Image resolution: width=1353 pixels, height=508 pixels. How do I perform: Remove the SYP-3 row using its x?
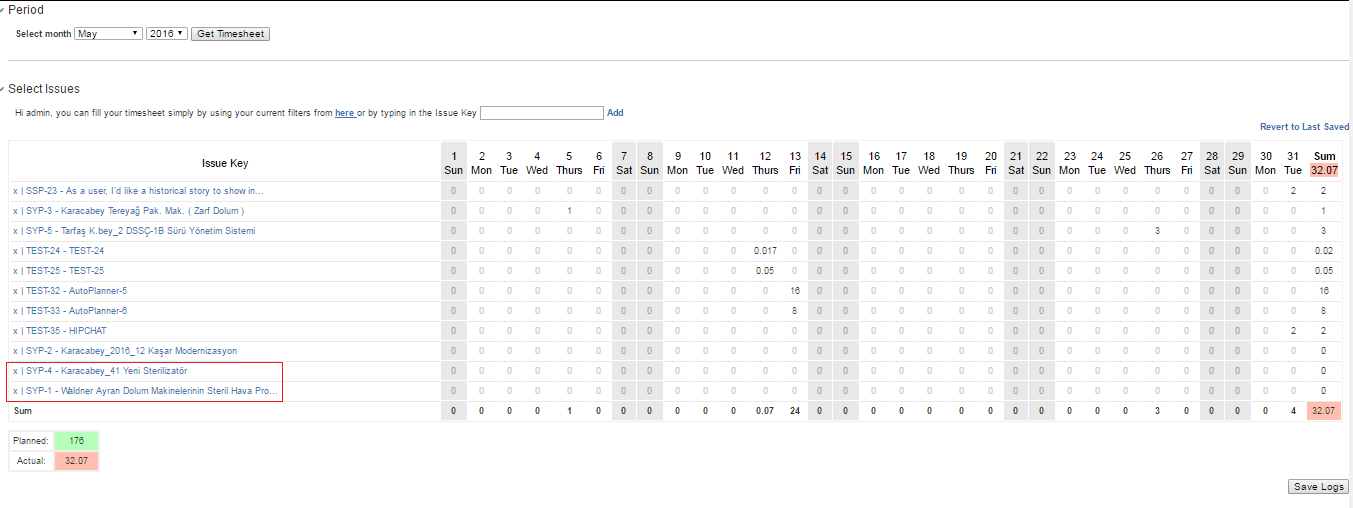coord(15,211)
